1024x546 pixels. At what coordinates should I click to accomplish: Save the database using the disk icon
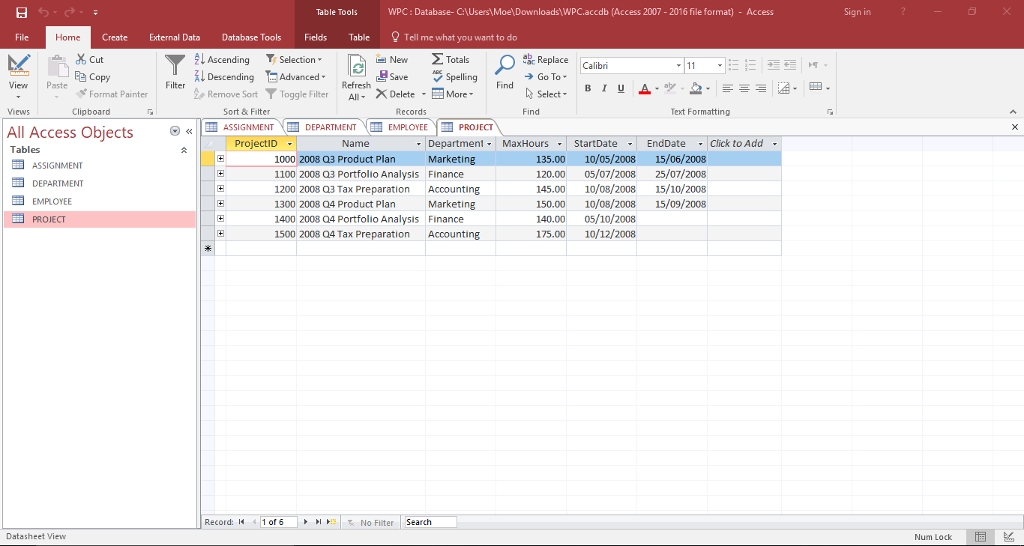[22, 12]
